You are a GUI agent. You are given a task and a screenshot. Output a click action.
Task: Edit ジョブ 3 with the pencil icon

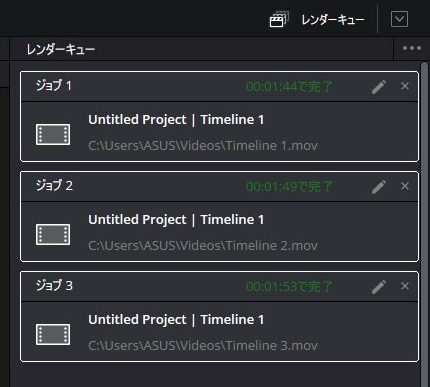[379, 287]
